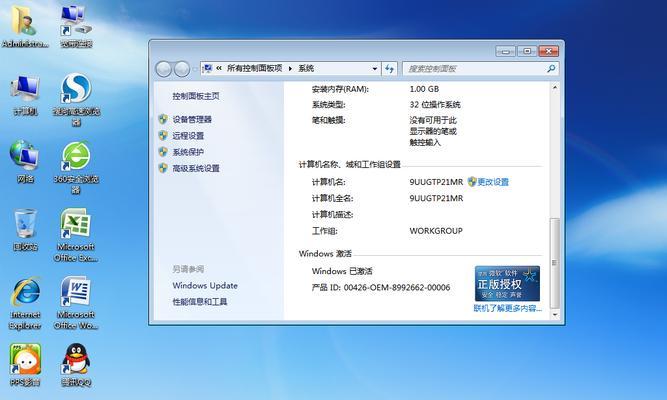Click the 32 位操作系统 value
The image size is (667, 400).
pos(435,104)
